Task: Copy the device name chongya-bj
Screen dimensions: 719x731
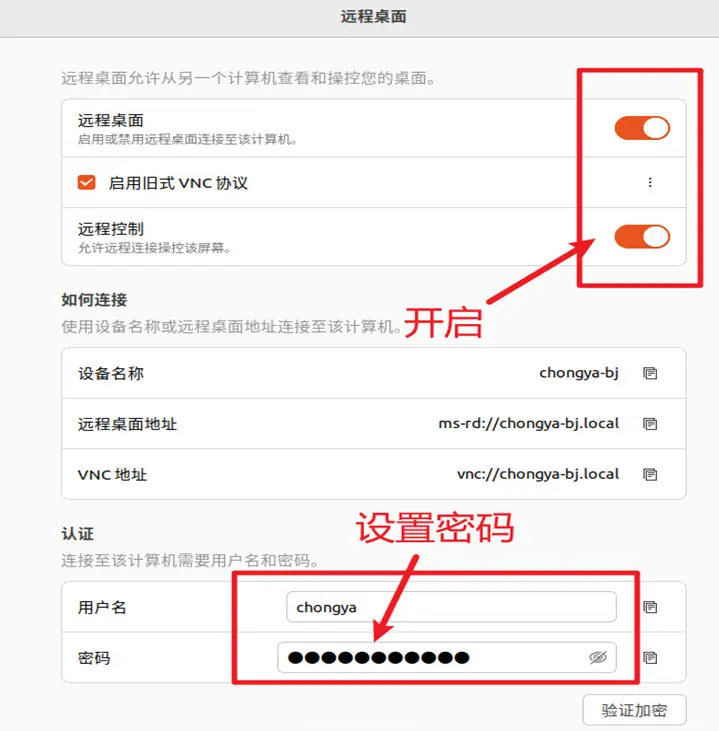Action: 650,373
